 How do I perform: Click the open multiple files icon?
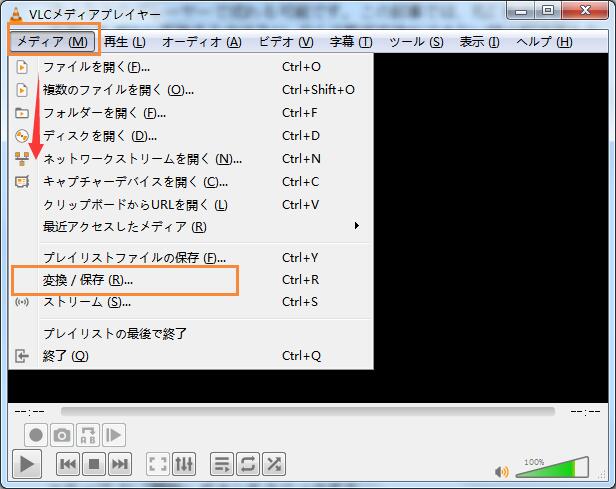tap(22, 90)
